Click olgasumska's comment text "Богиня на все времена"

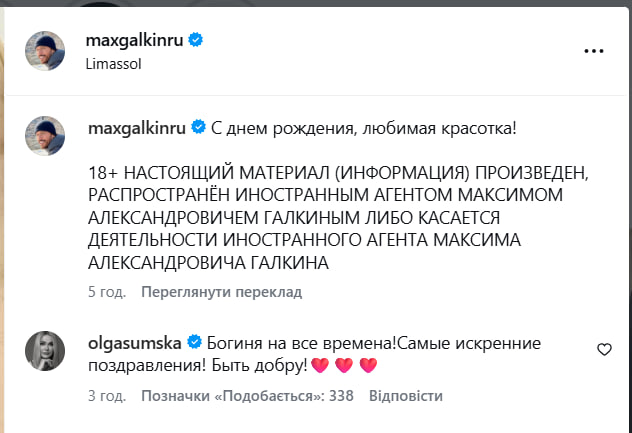tap(291, 341)
